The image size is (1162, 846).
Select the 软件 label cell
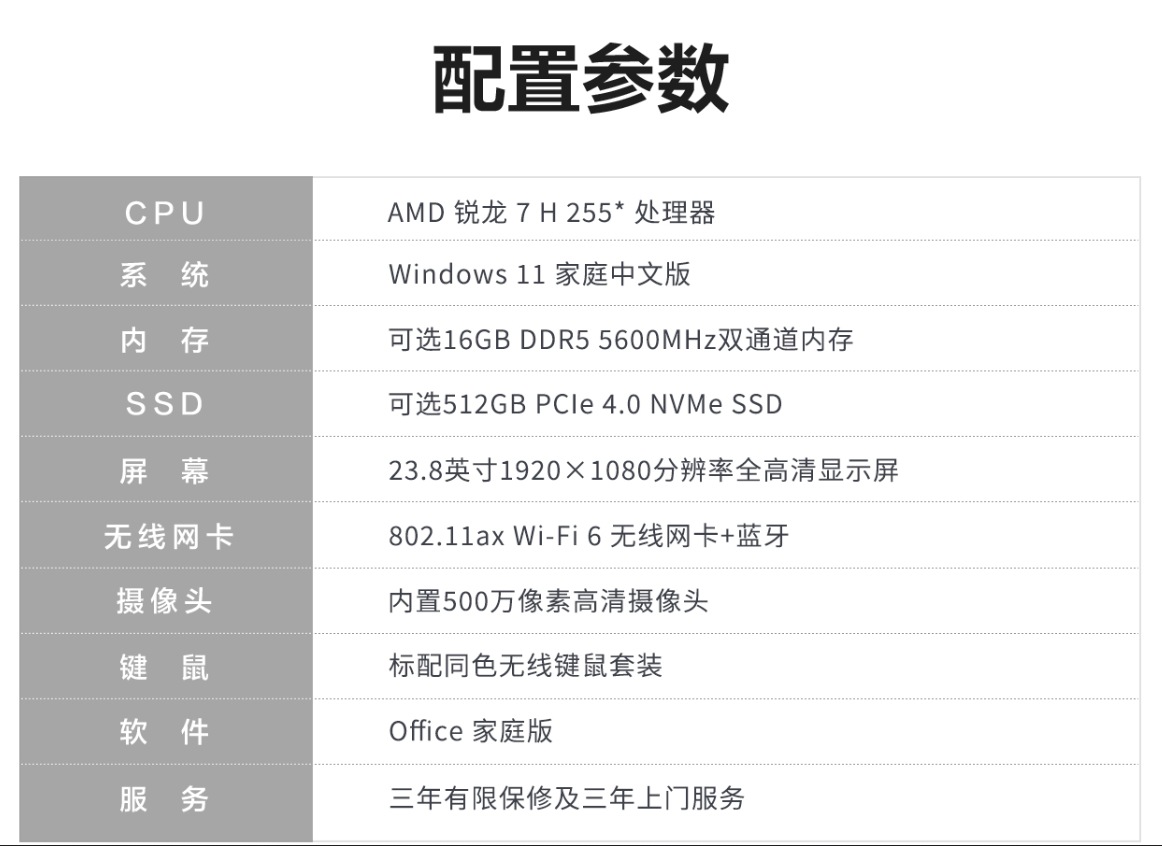165,731
